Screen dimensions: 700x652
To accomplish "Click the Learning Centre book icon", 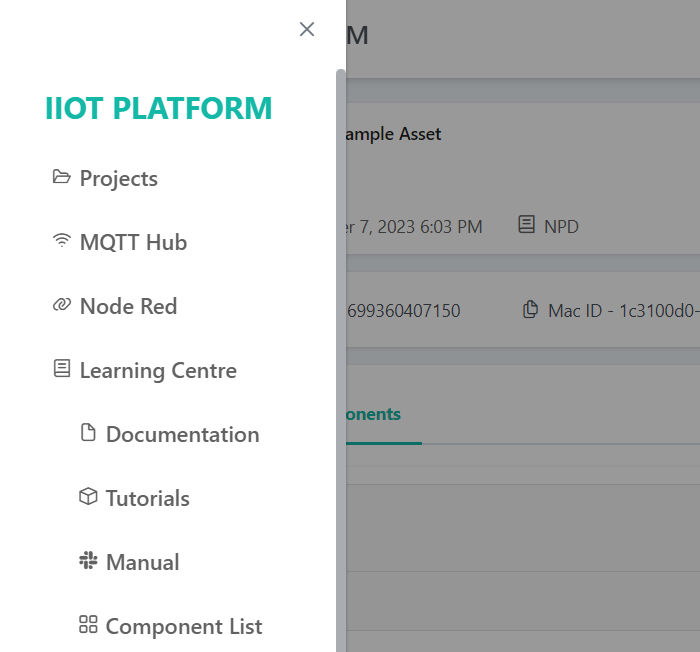I will (62, 369).
